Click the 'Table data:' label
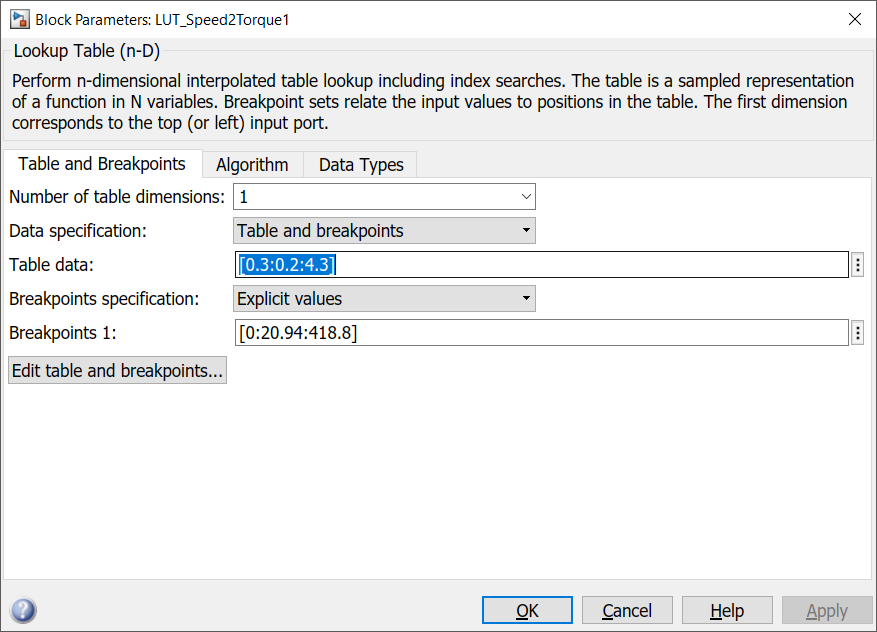 point(51,265)
